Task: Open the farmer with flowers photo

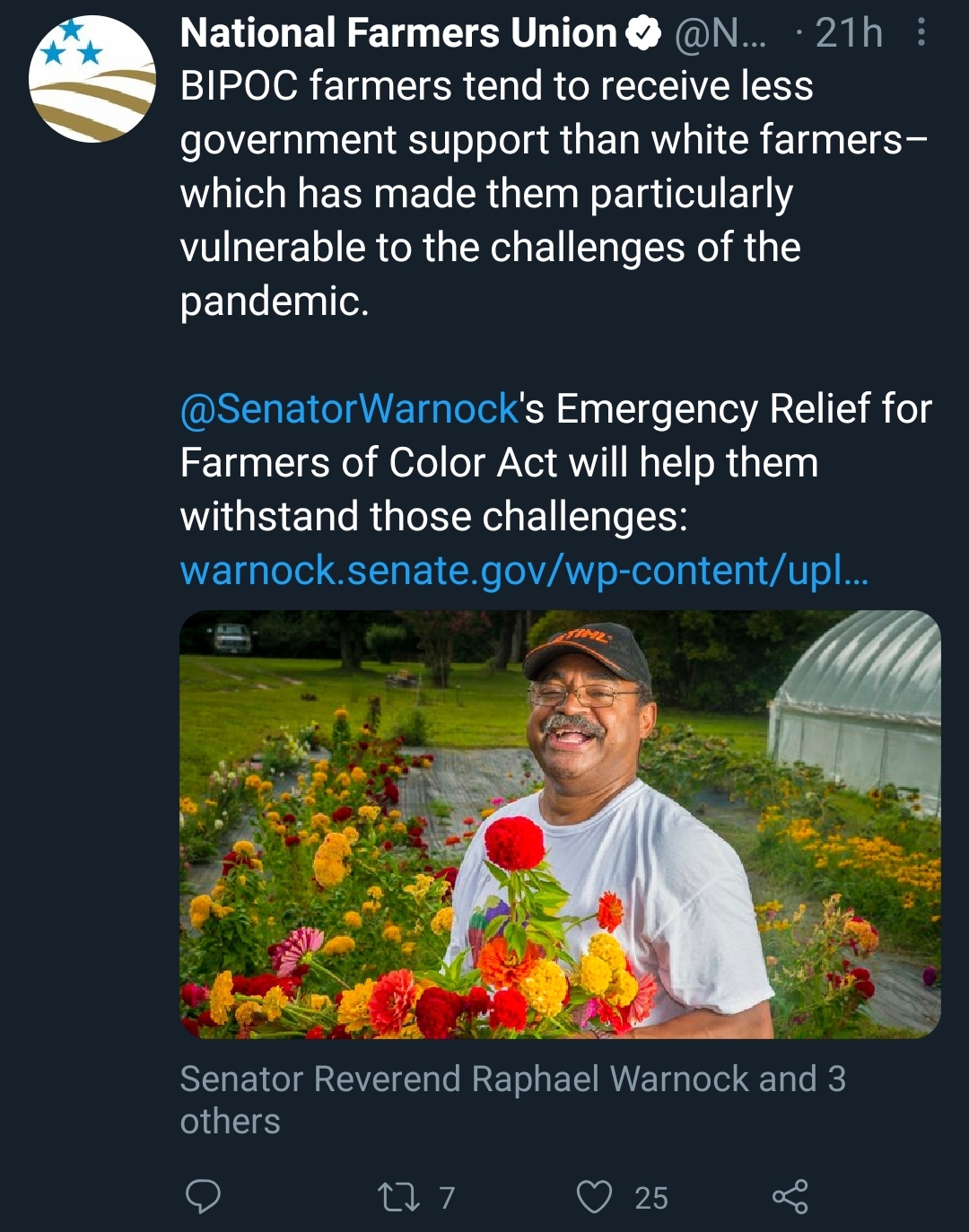Action: [560, 824]
